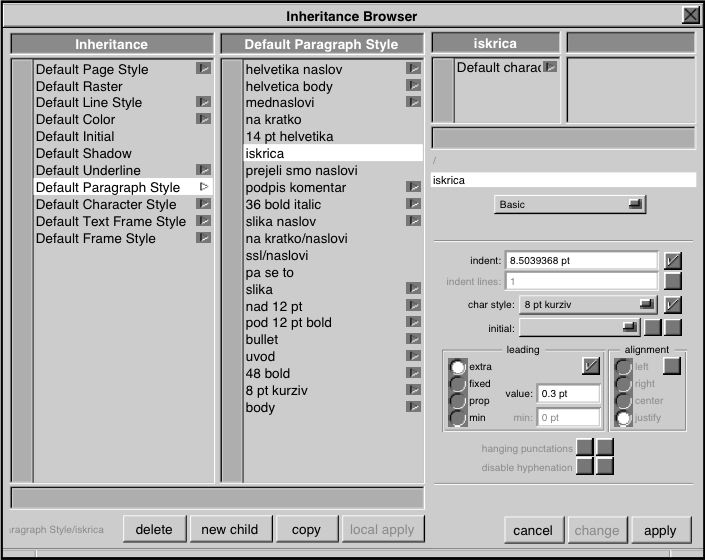Toggle the indent lines checkbox
Image resolution: width=705 pixels, height=560 pixels.
[x=673, y=281]
